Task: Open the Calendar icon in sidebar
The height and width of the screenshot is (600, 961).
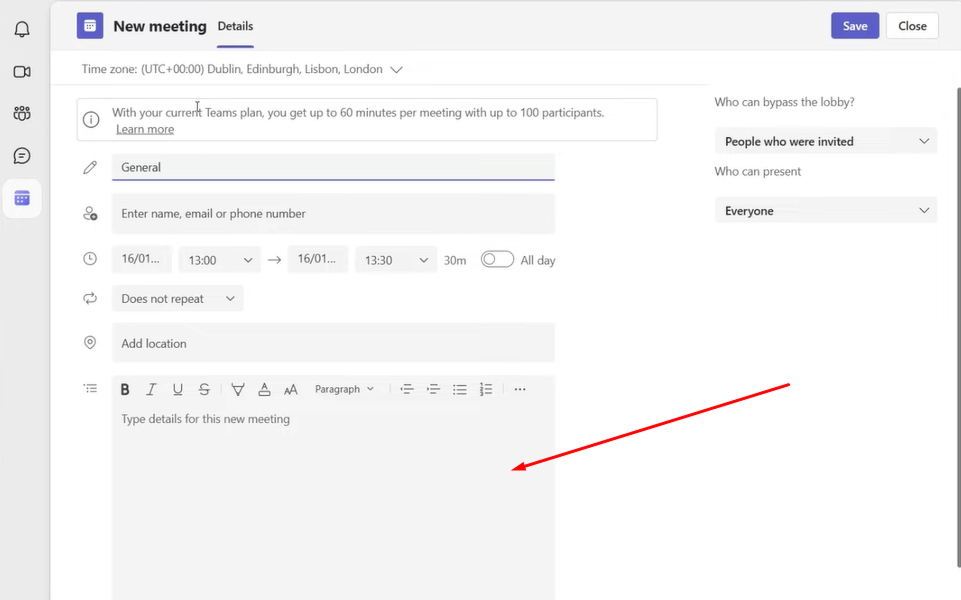Action: (x=22, y=198)
